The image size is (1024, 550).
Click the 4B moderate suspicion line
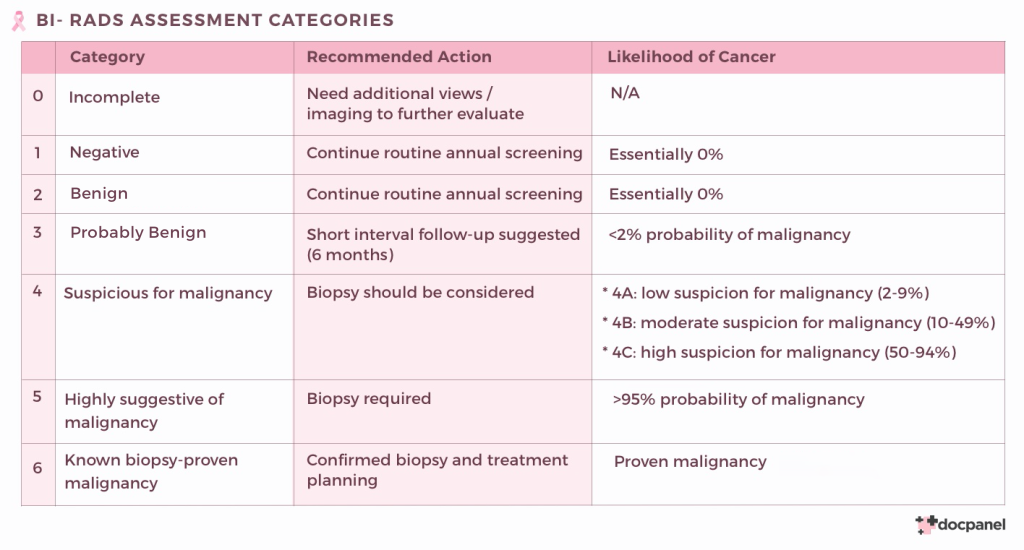(x=799, y=323)
